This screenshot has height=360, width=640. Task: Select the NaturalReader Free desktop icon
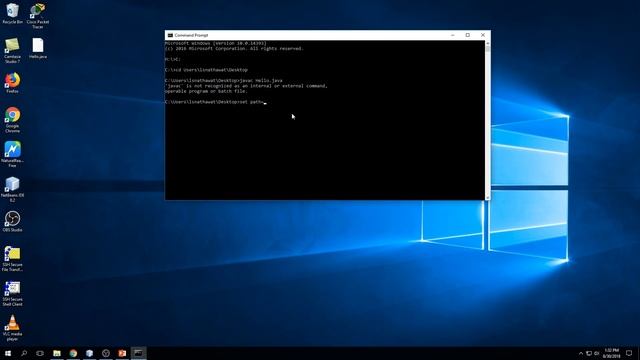[12, 154]
